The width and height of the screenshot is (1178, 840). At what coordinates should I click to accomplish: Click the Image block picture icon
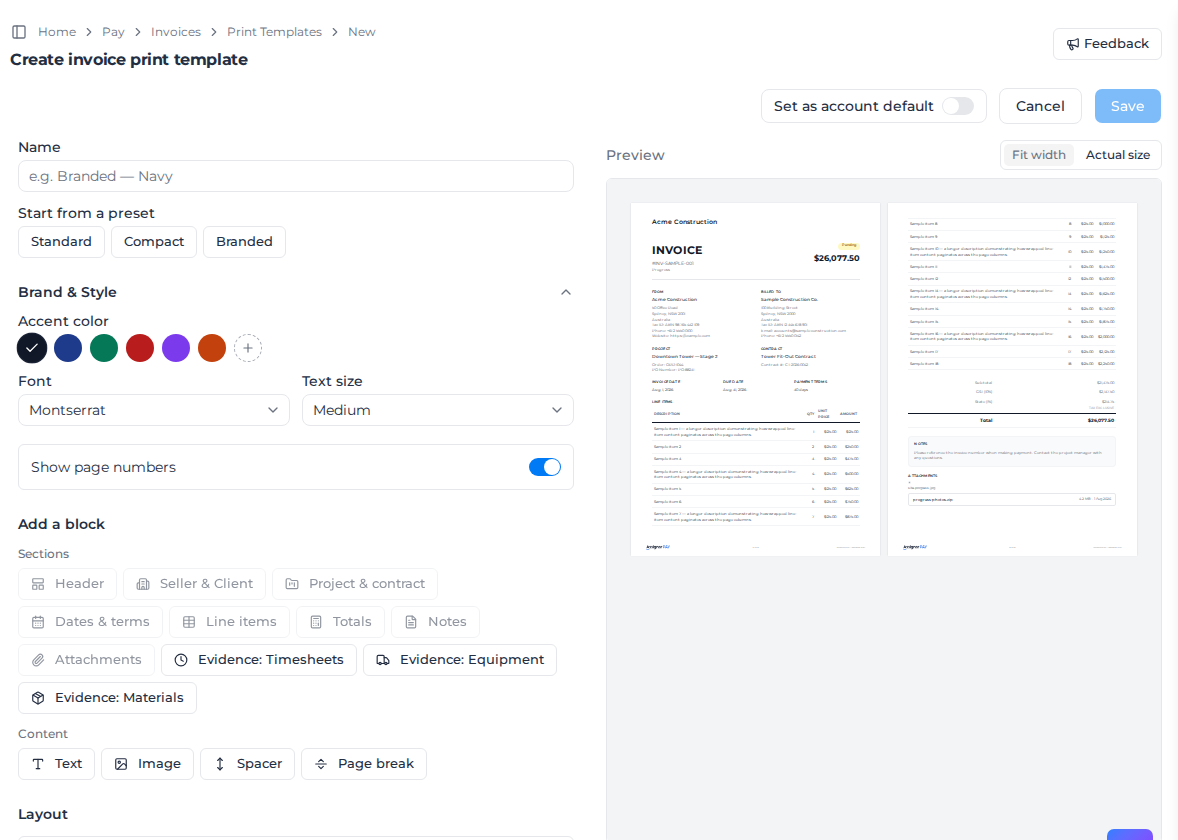click(x=121, y=764)
